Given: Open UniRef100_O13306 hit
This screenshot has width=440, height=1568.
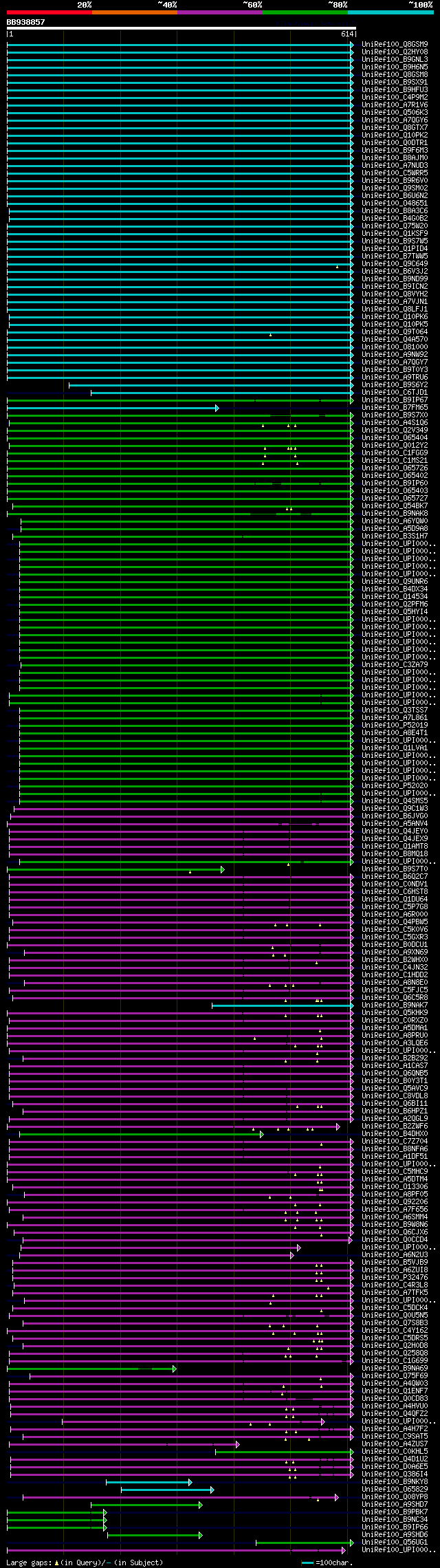Looking at the screenshot, I should coord(395,1187).
